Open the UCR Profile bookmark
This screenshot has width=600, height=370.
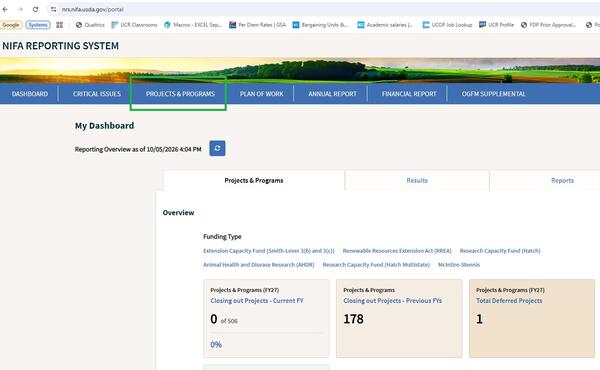[497, 25]
